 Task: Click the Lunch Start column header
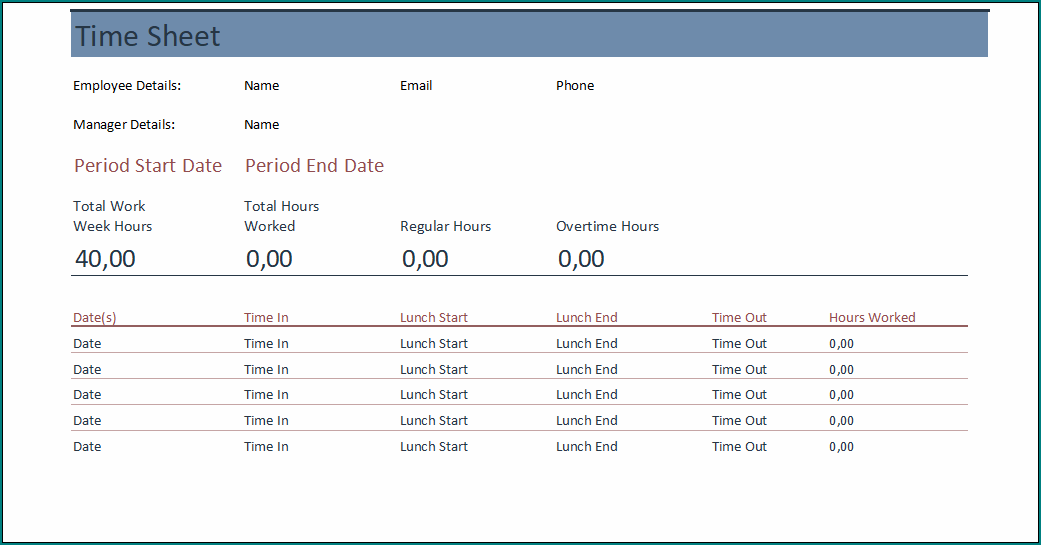[x=434, y=318]
